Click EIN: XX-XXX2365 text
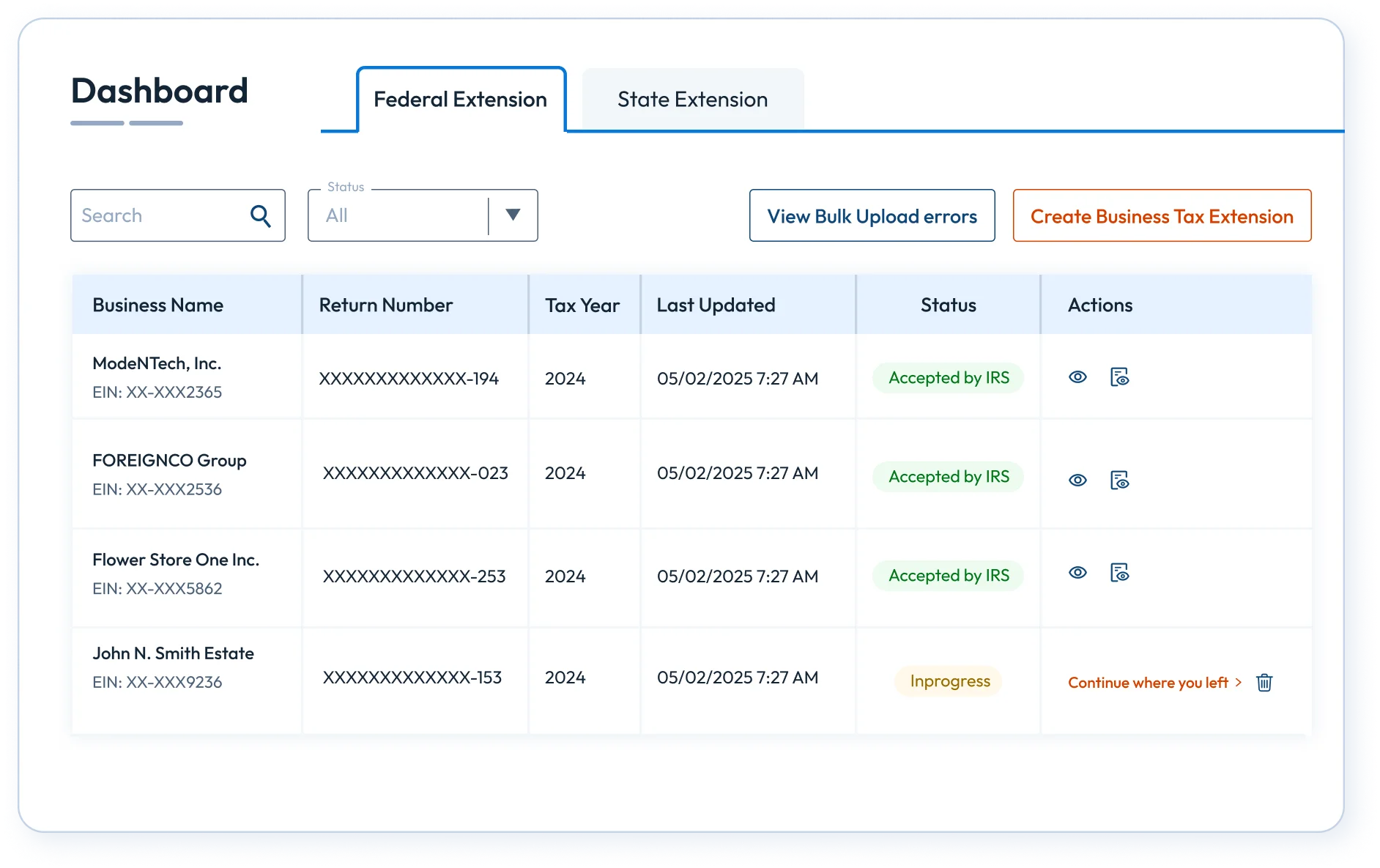The width and height of the screenshot is (1380, 868). pos(157,393)
